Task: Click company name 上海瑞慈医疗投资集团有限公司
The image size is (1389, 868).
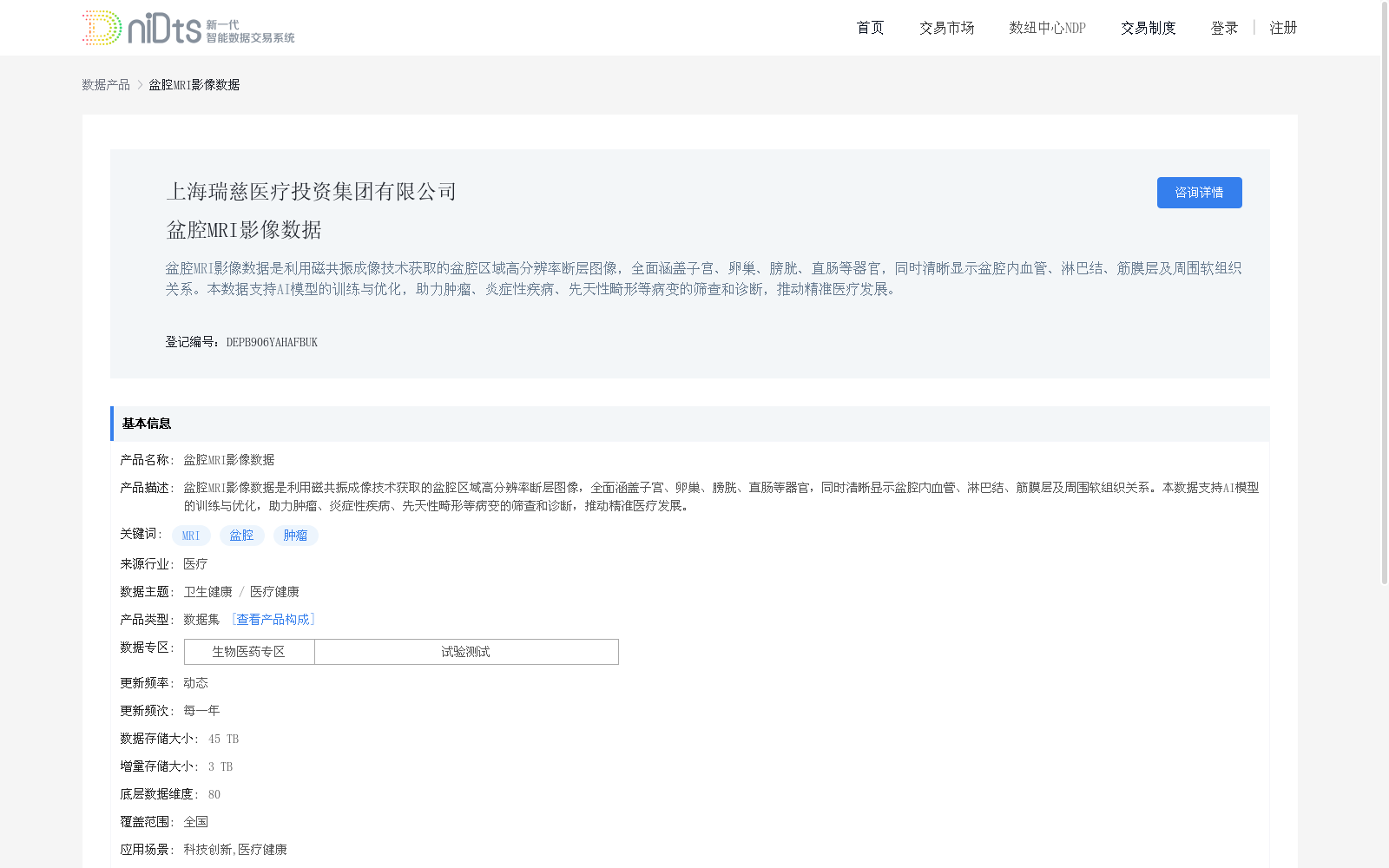Action: click(311, 192)
